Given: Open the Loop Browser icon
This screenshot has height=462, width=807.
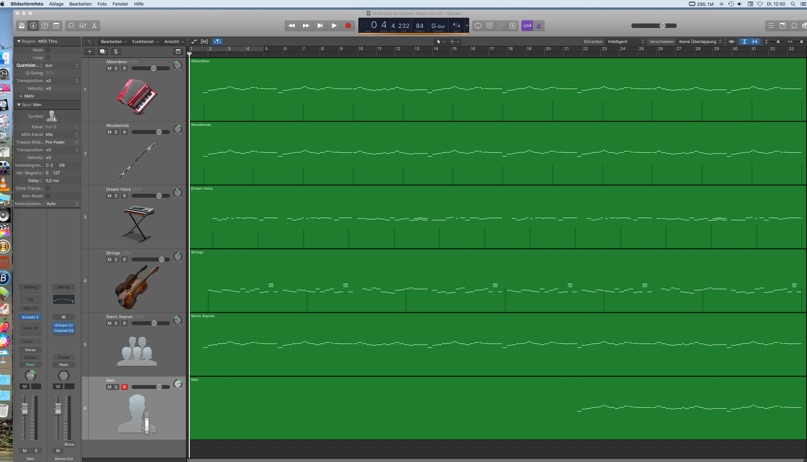Looking at the screenshot, I should pos(794,25).
